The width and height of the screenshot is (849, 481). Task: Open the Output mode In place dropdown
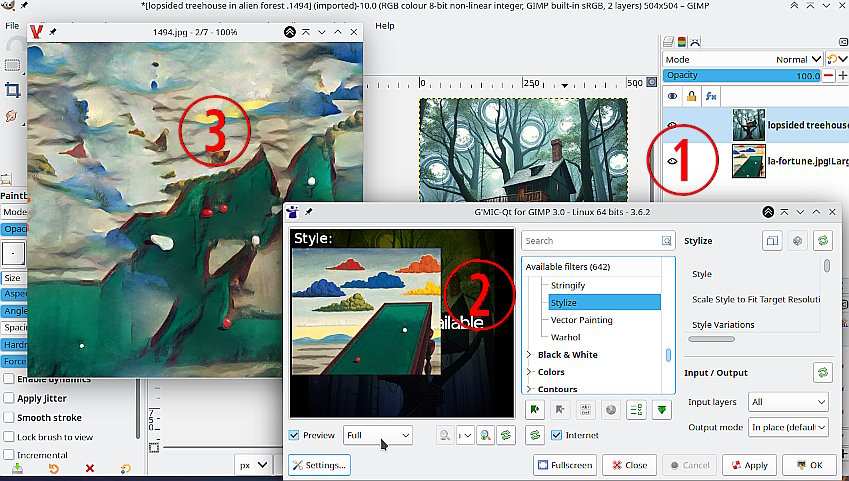[x=788, y=427]
